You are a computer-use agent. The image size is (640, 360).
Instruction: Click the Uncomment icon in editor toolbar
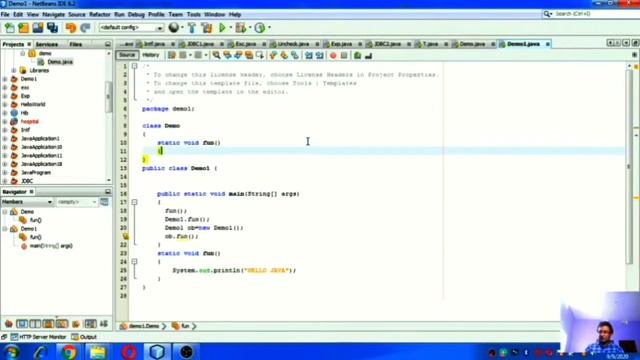coord(368,56)
